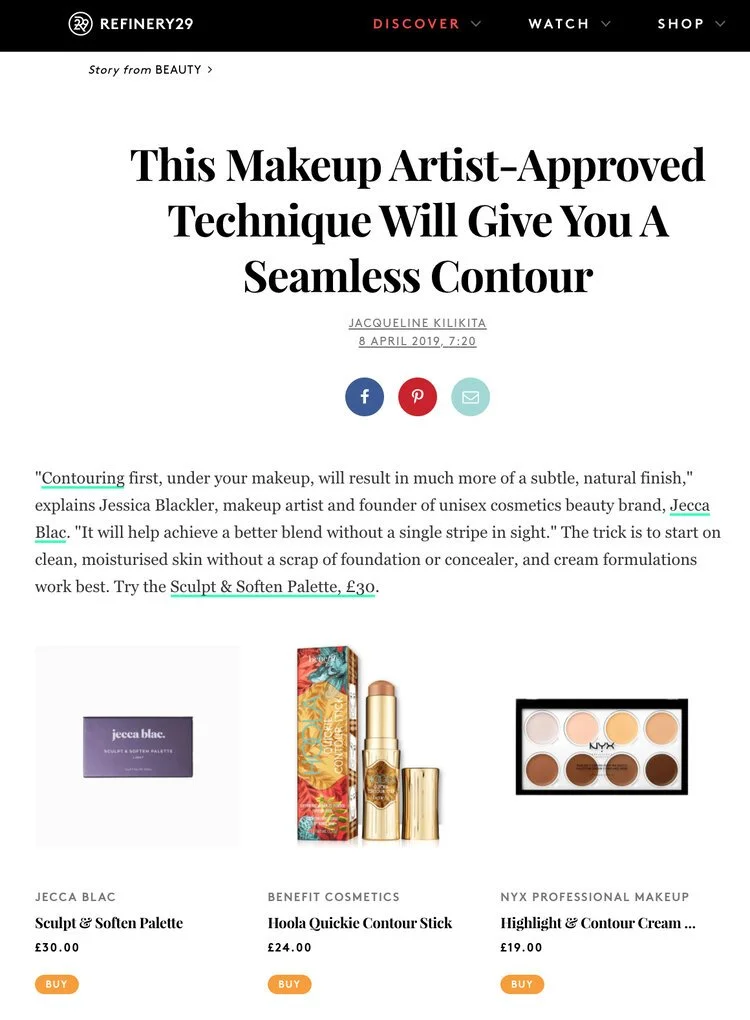This screenshot has width=750, height=1020.
Task: Open the Jecca Blac product image
Action: point(137,746)
